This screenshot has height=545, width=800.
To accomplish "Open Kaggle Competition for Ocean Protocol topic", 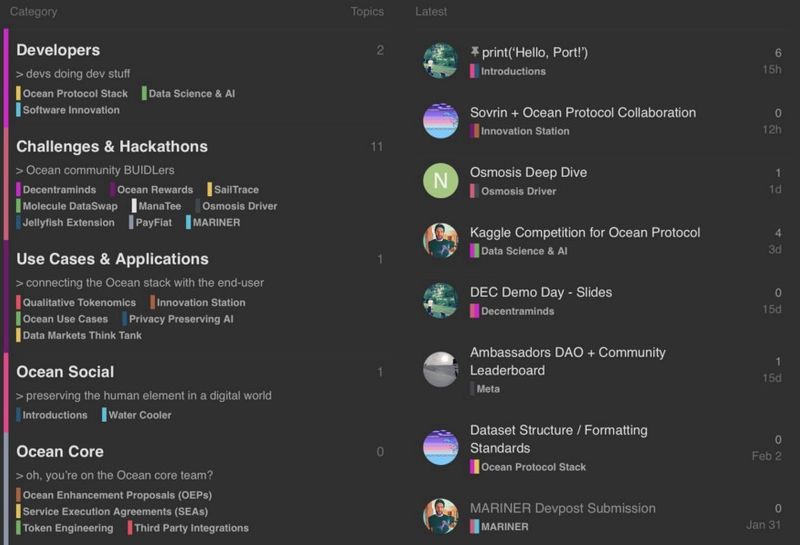I will pyautogui.click(x=585, y=232).
